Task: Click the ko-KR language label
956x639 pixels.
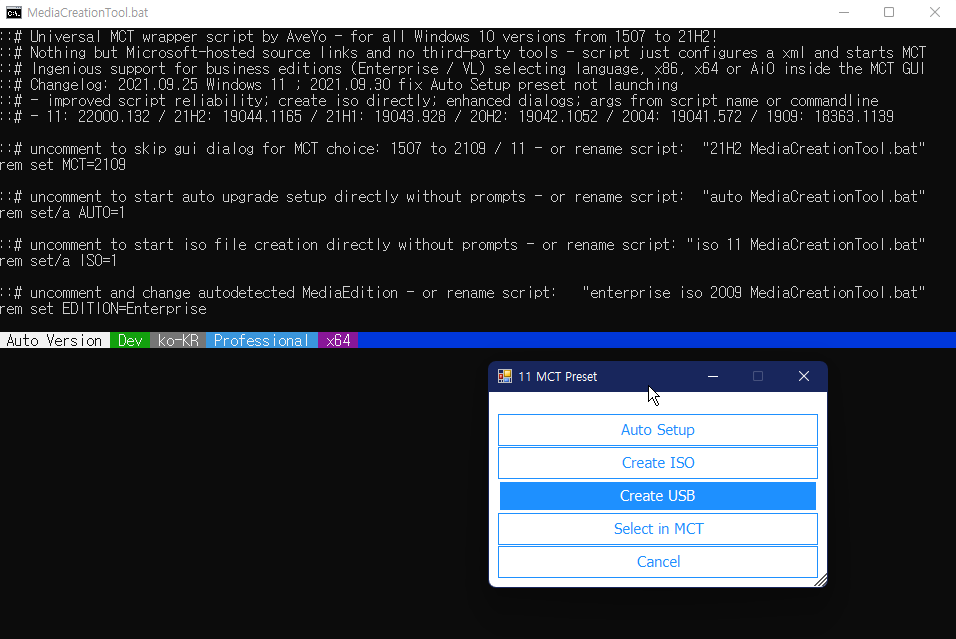Action: click(178, 340)
